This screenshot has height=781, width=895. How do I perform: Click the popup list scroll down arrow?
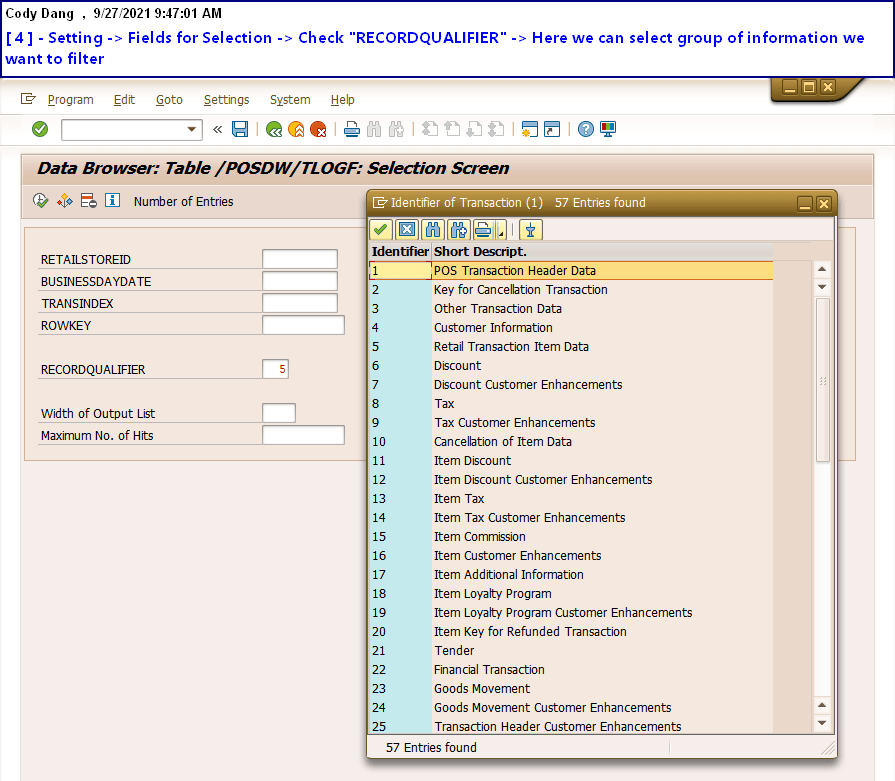click(x=822, y=723)
